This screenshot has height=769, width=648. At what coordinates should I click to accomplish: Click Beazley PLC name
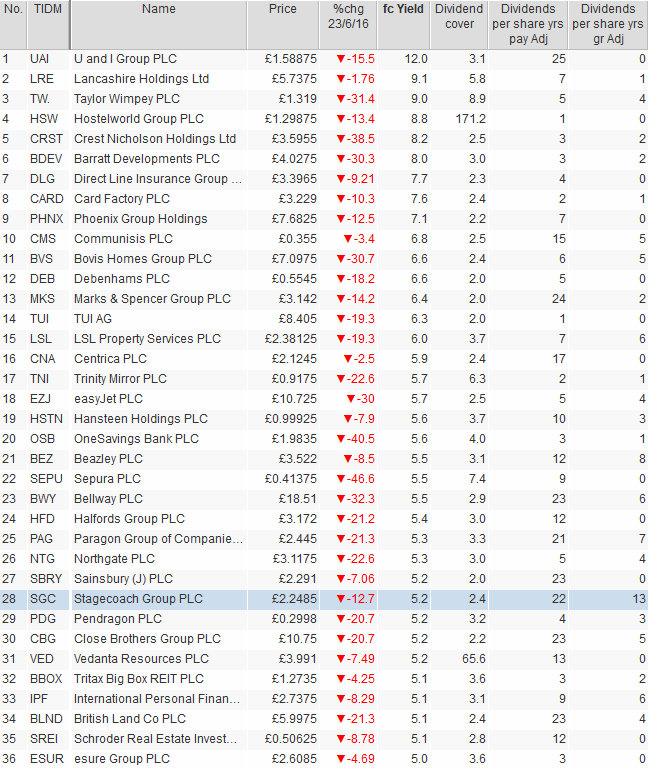[x=108, y=459]
